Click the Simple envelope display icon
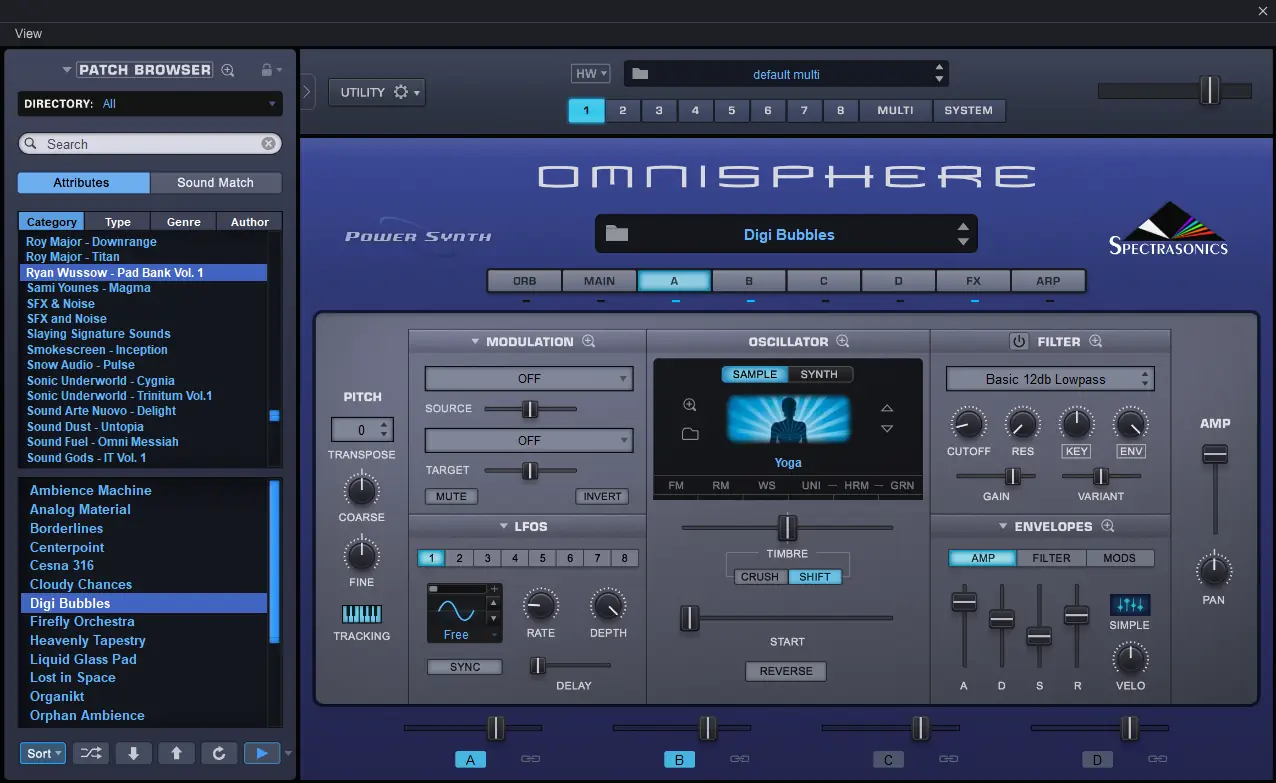 (1130, 605)
